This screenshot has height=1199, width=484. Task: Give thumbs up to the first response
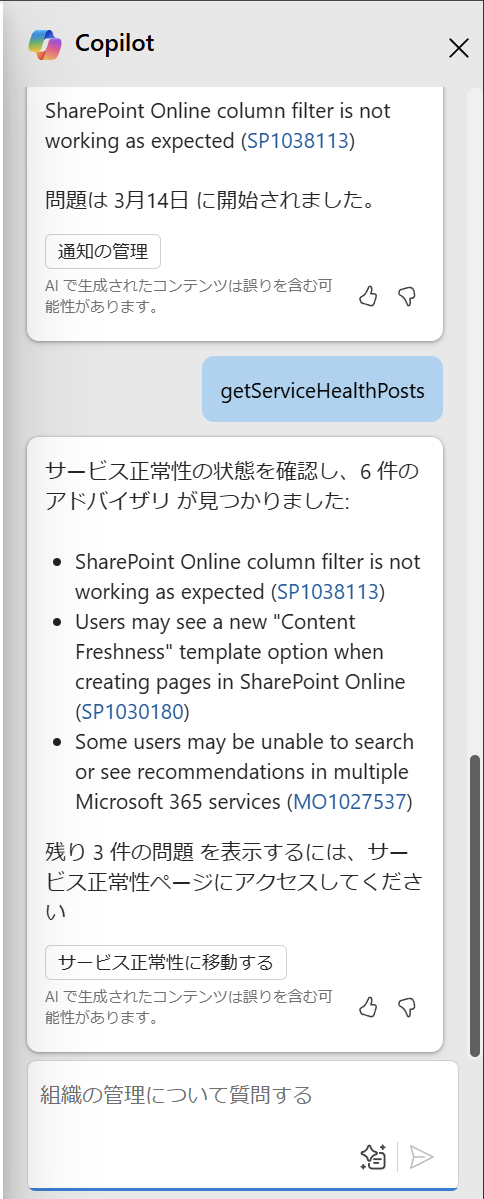[x=369, y=297]
